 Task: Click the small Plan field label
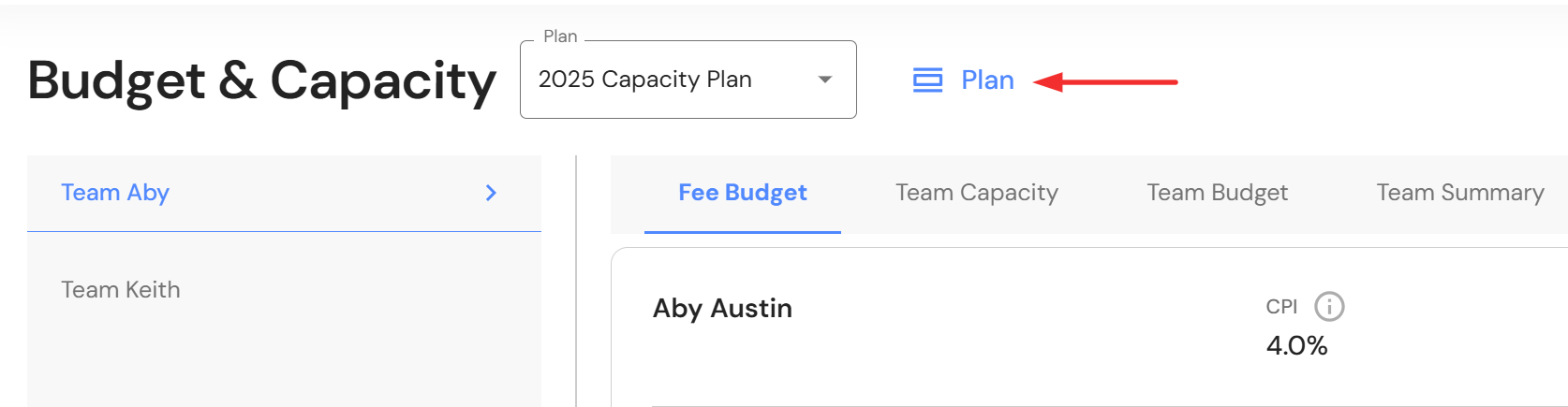(x=560, y=36)
